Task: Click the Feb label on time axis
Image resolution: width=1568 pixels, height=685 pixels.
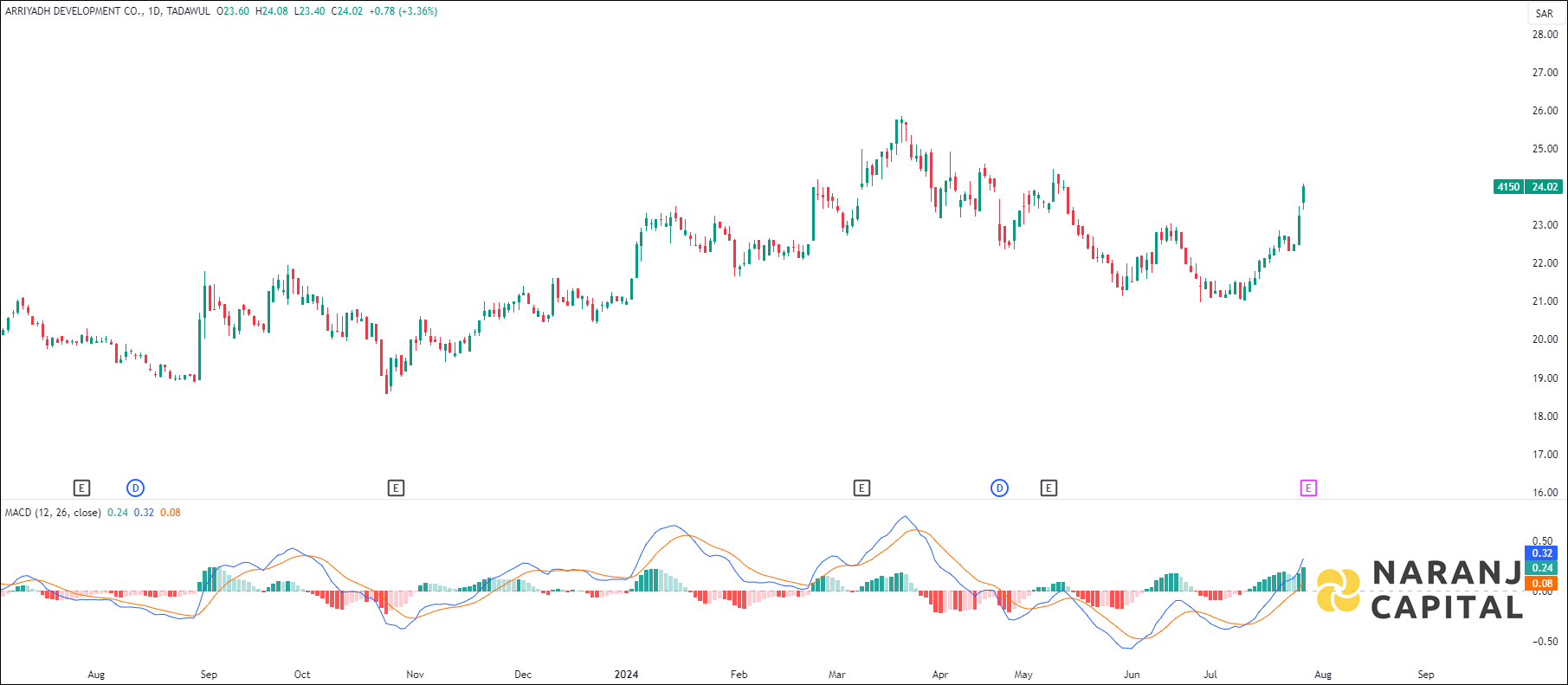Action: pos(739,675)
